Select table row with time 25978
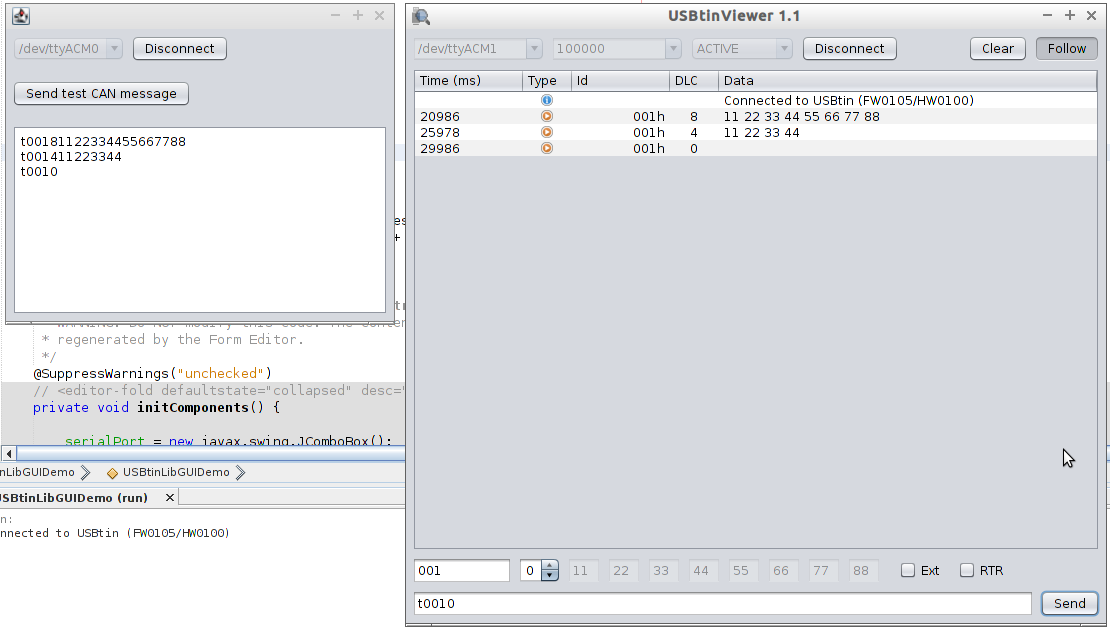 coord(755,132)
